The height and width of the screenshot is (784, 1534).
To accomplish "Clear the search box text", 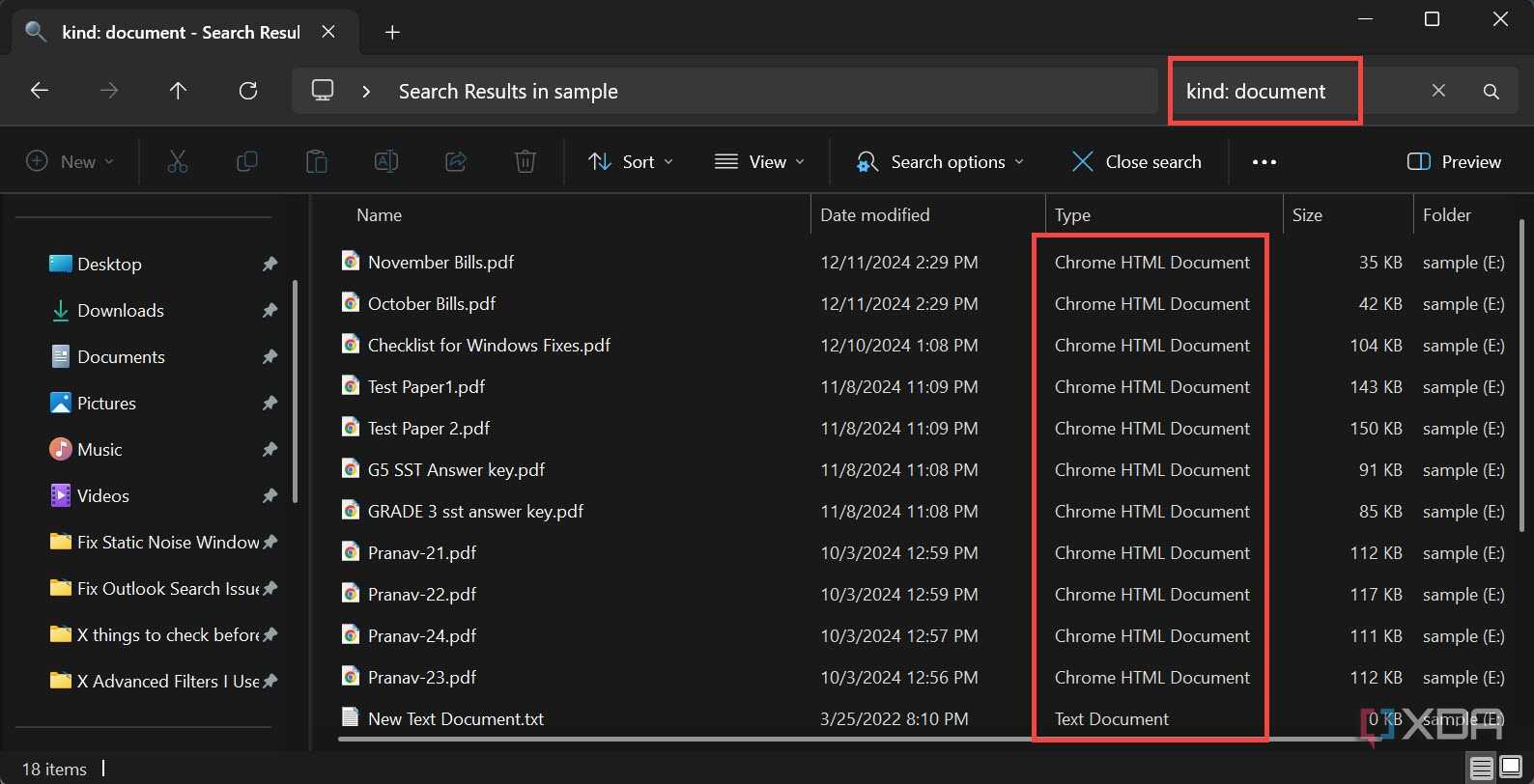I will coord(1438,91).
